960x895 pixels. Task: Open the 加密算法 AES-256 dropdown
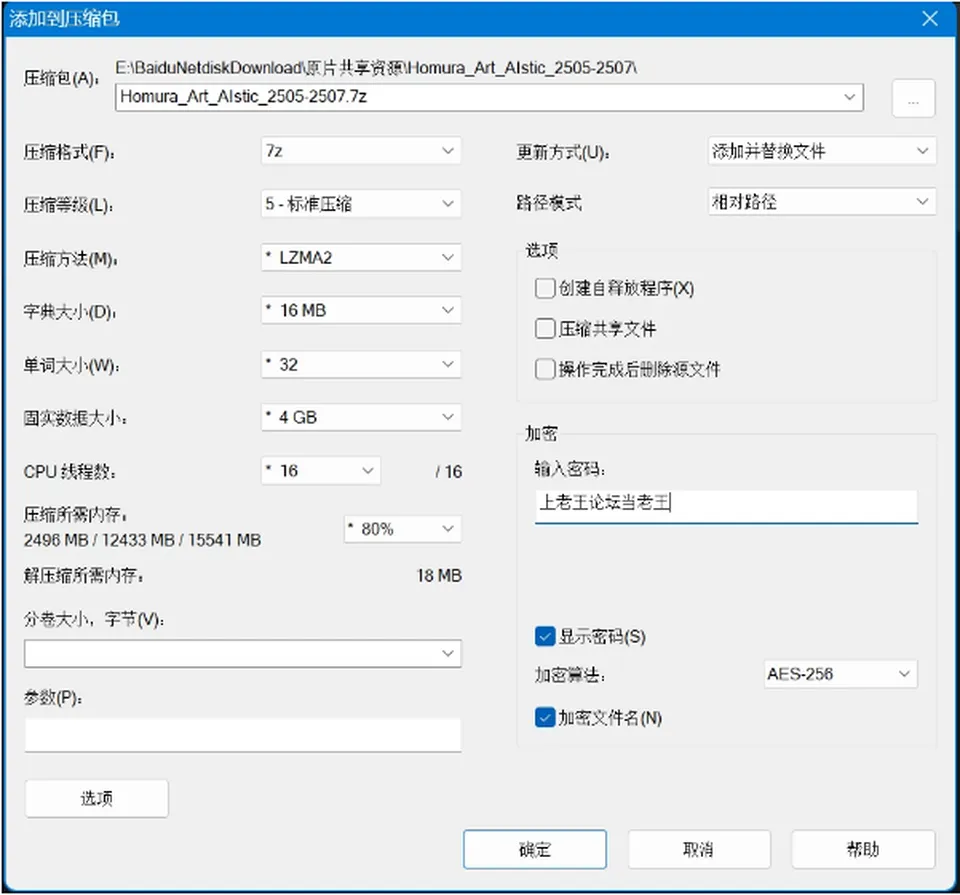click(x=841, y=674)
